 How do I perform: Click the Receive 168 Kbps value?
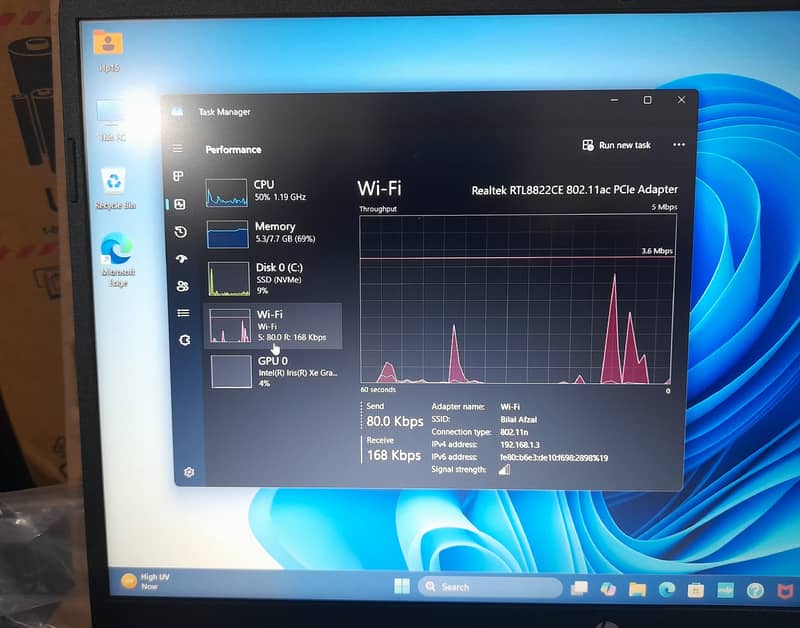(x=394, y=455)
